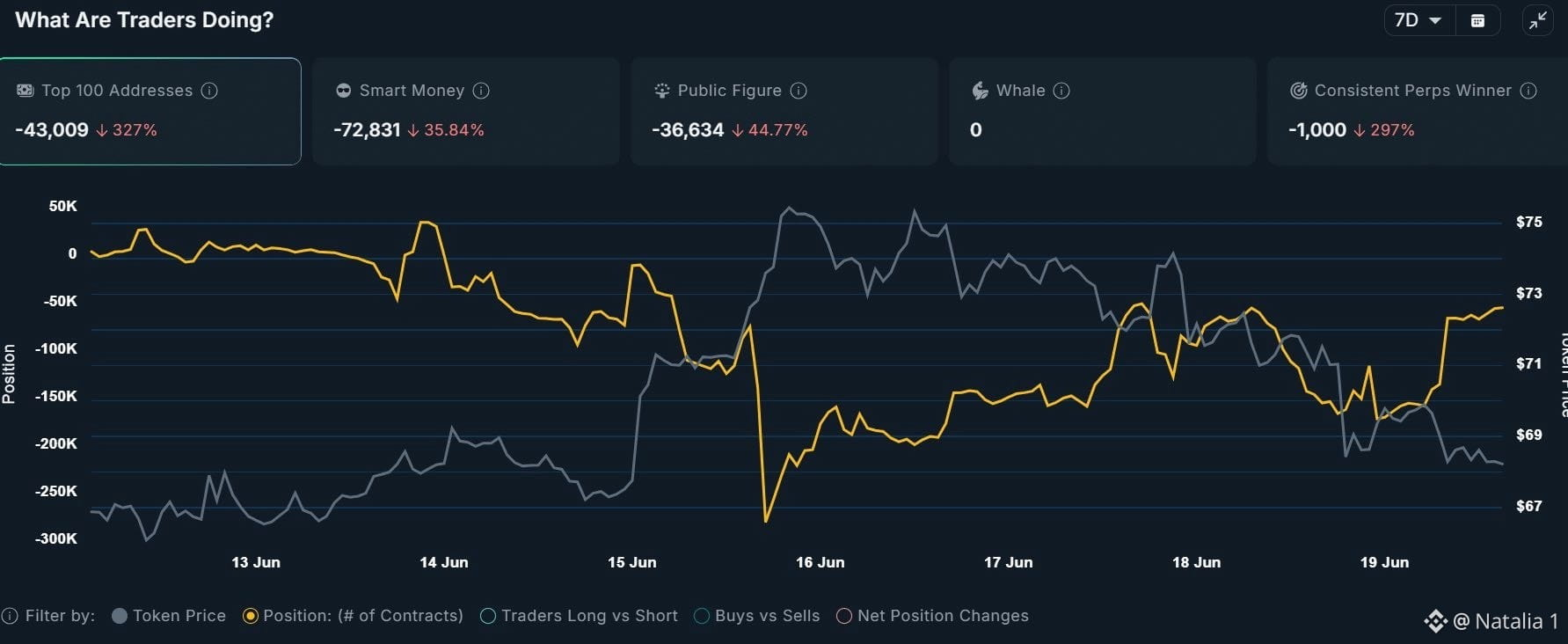The height and width of the screenshot is (644, 1568).
Task: Select the Public Figure card
Action: pos(784,111)
